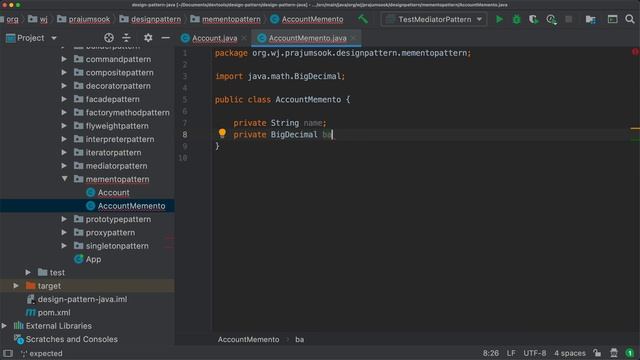Toggle file read-only lock icon
640x360 pixels.
(598, 353)
